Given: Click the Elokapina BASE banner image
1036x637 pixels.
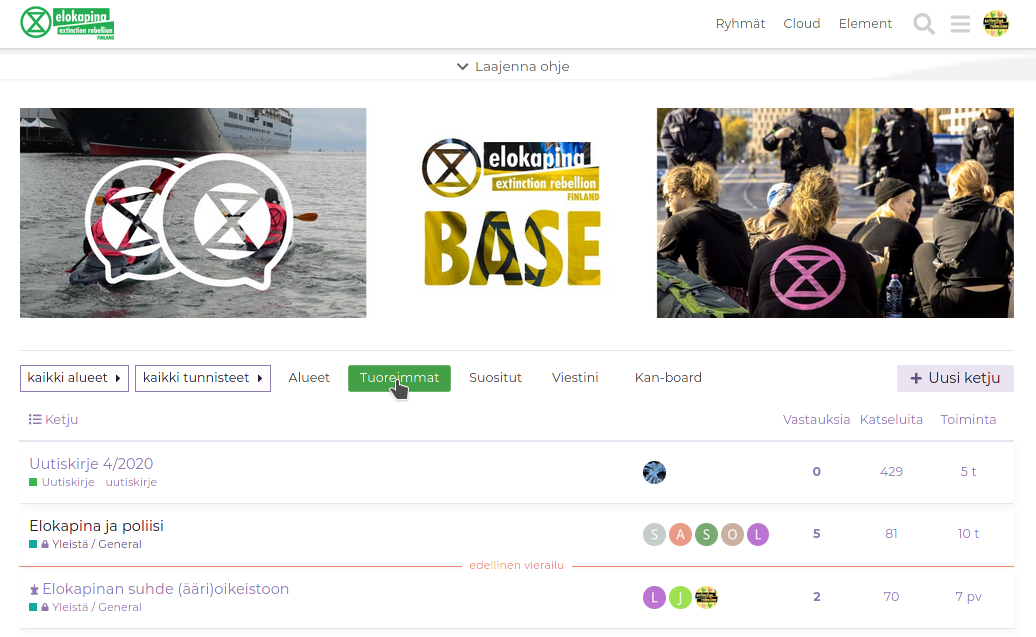Looking at the screenshot, I should pyautogui.click(x=511, y=213).
